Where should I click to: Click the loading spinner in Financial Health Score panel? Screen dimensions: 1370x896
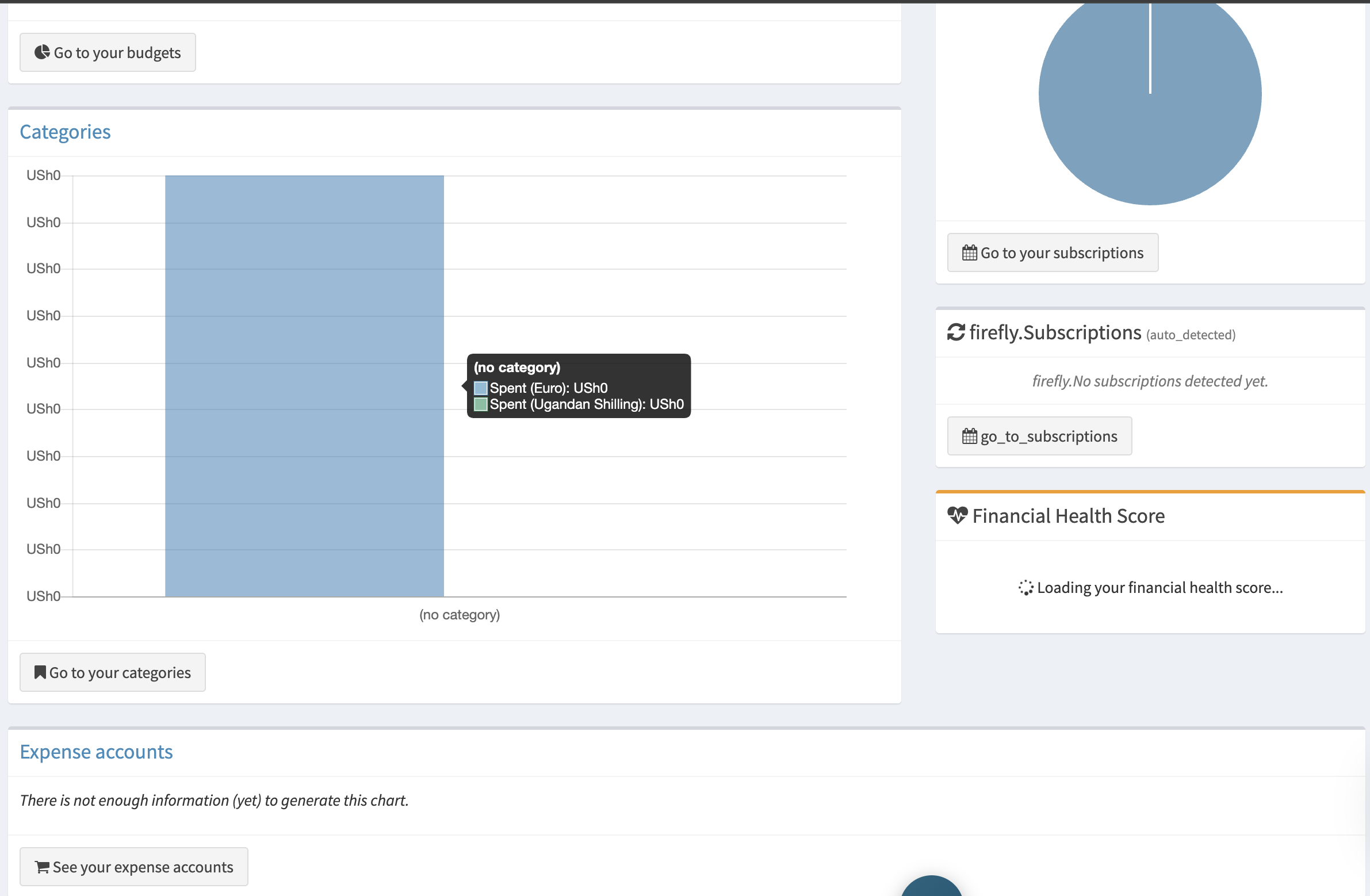point(1025,588)
